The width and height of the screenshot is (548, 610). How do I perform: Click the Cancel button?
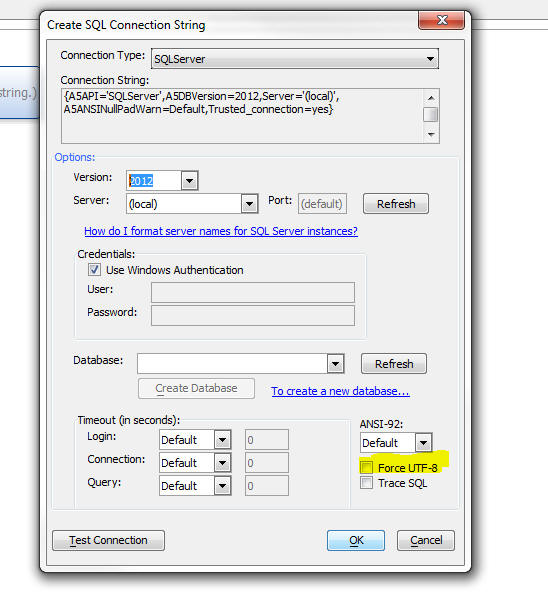click(x=426, y=540)
